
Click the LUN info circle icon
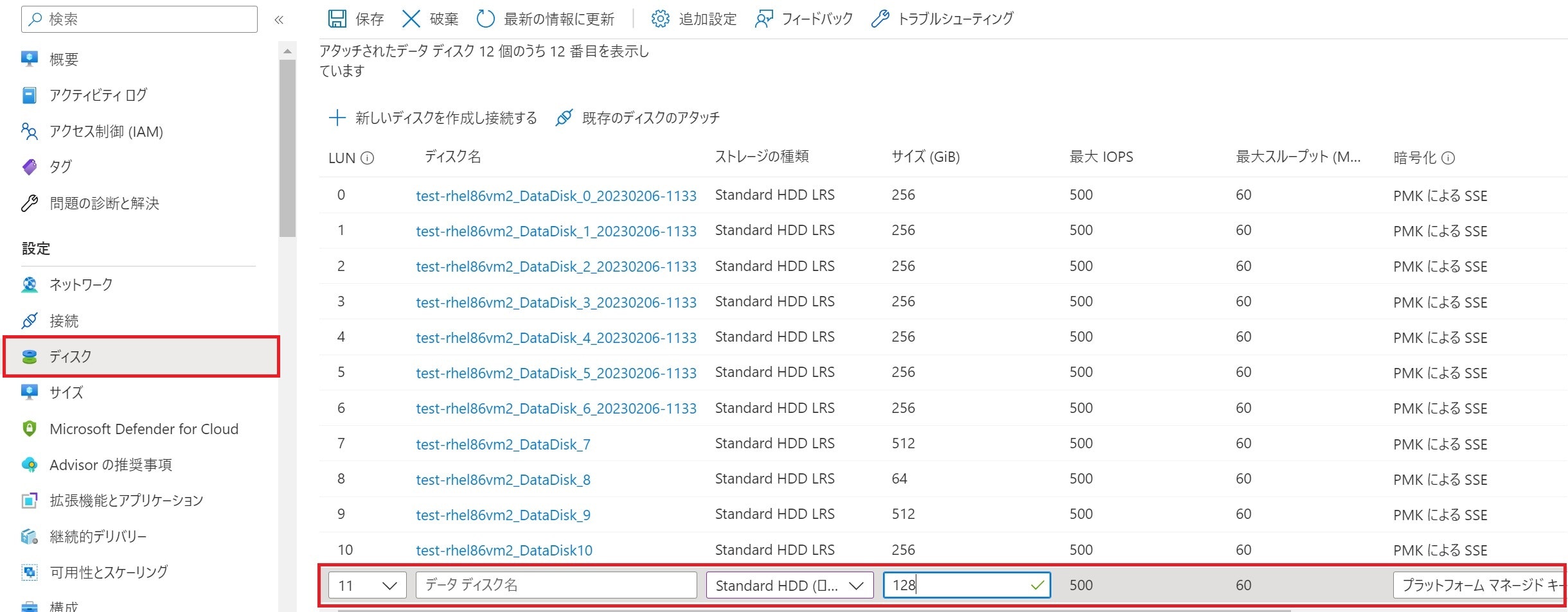367,158
